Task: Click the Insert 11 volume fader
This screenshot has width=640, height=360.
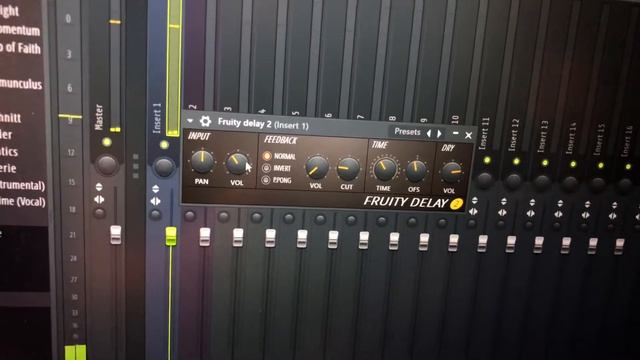Action: click(482, 243)
